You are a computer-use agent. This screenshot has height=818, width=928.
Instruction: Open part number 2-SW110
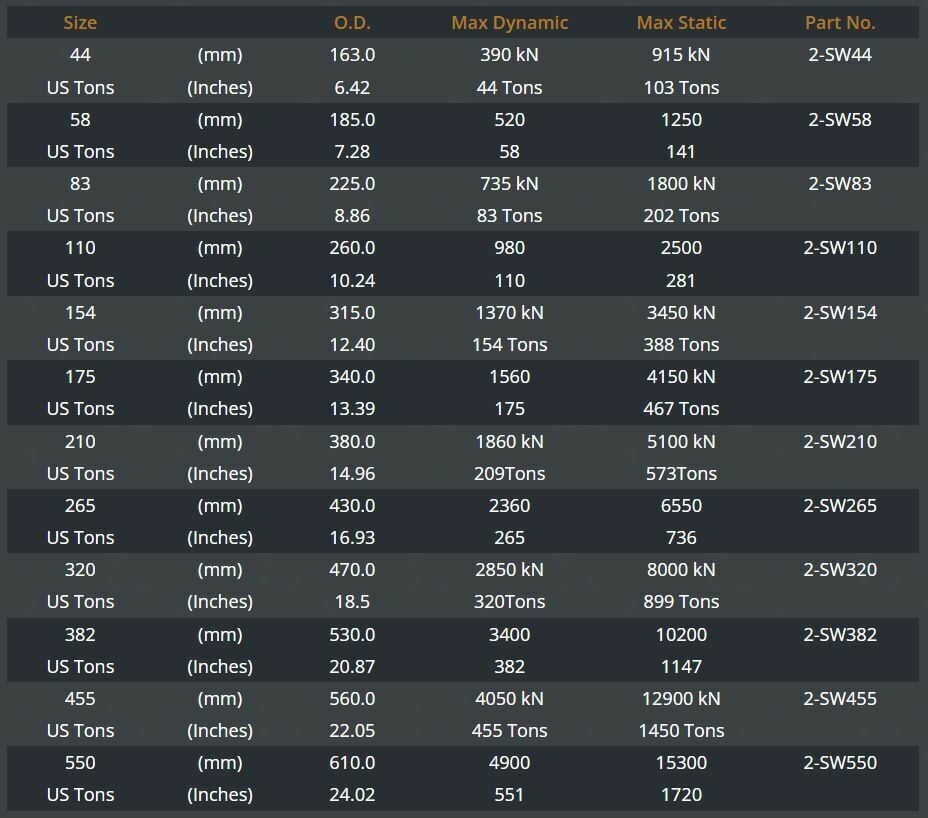[x=840, y=248]
